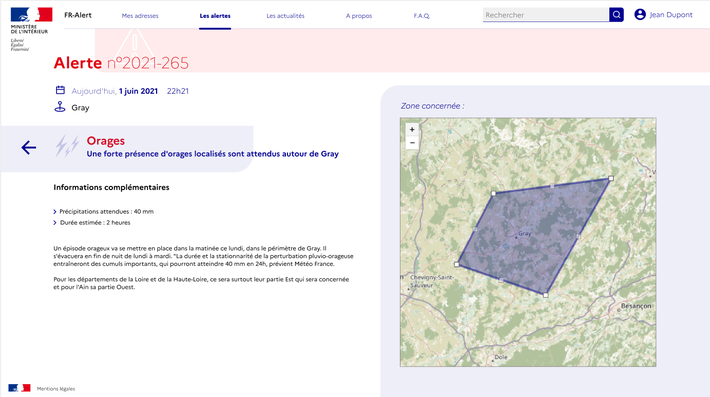Viewport: 710px width, 397px height.
Task: Go to Les actualités
Action: click(x=285, y=16)
